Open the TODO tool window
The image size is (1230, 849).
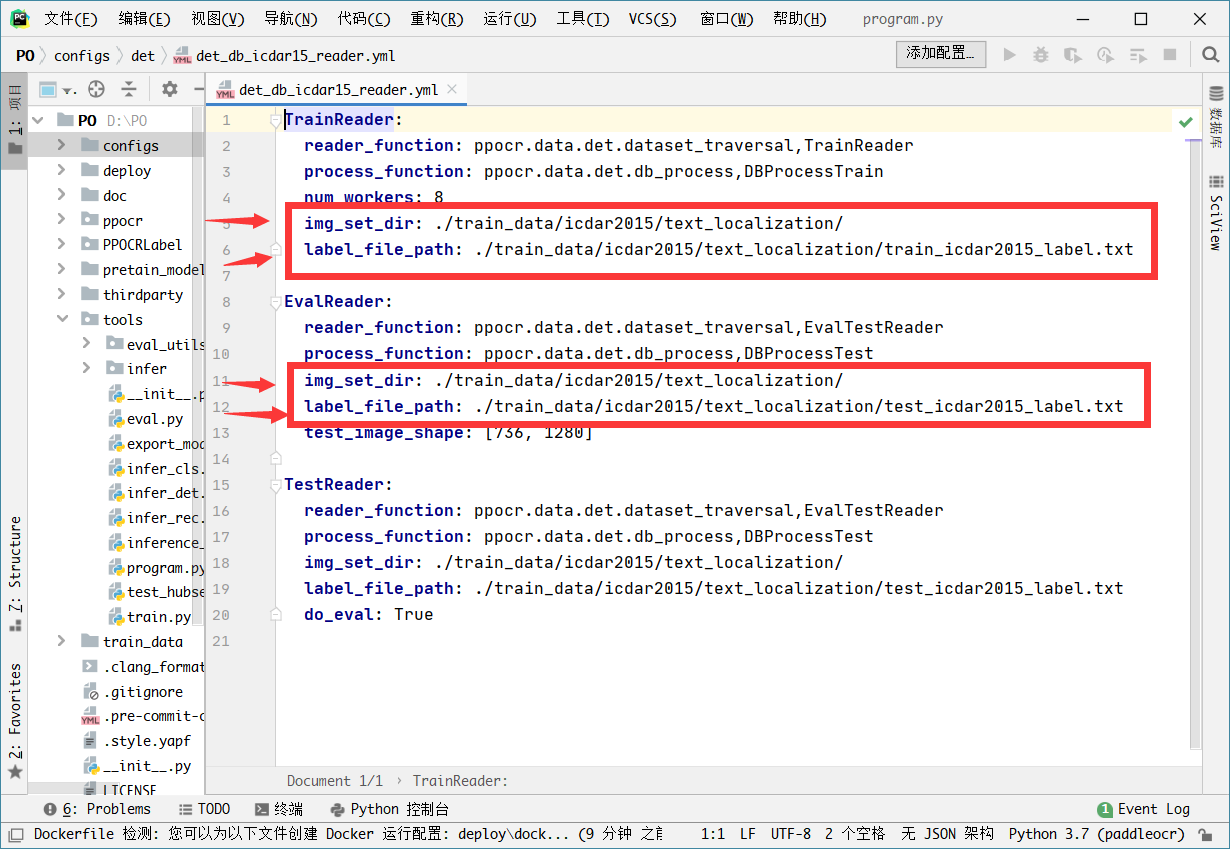[x=204, y=809]
